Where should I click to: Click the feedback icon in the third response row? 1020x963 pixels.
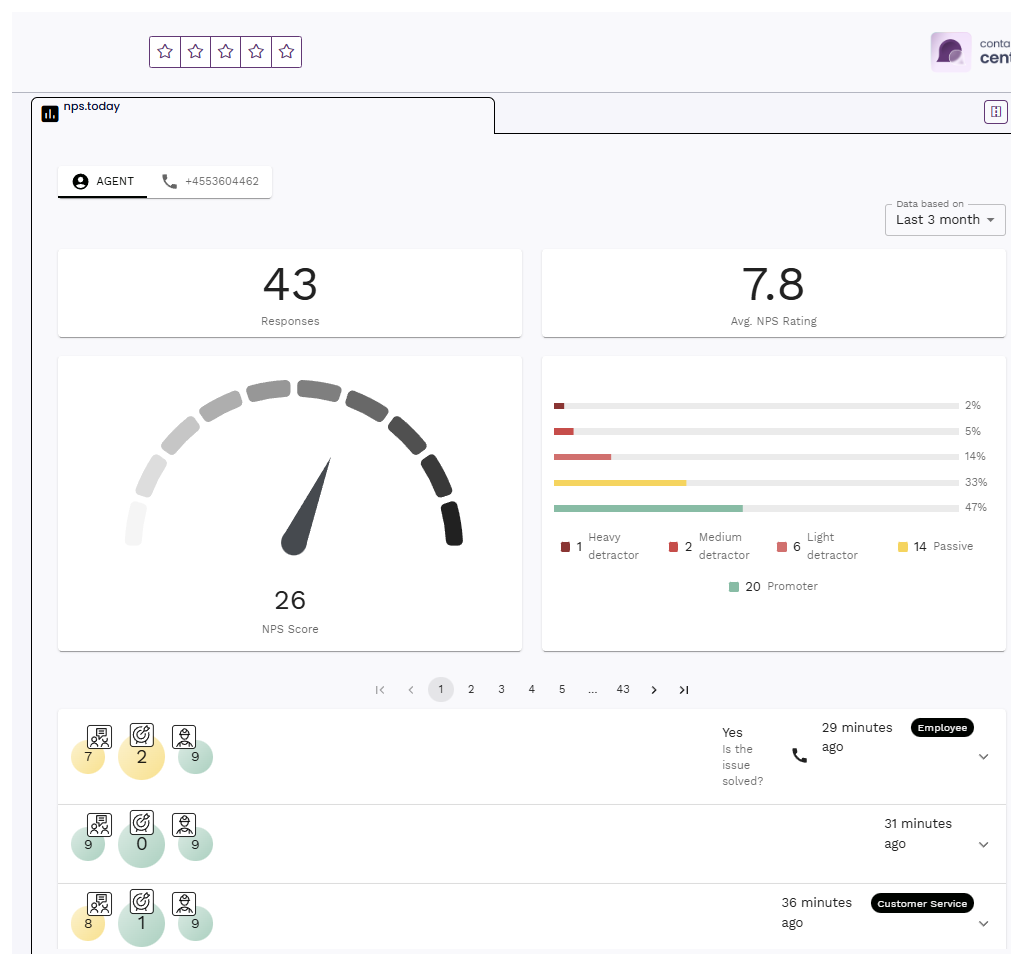click(99, 904)
